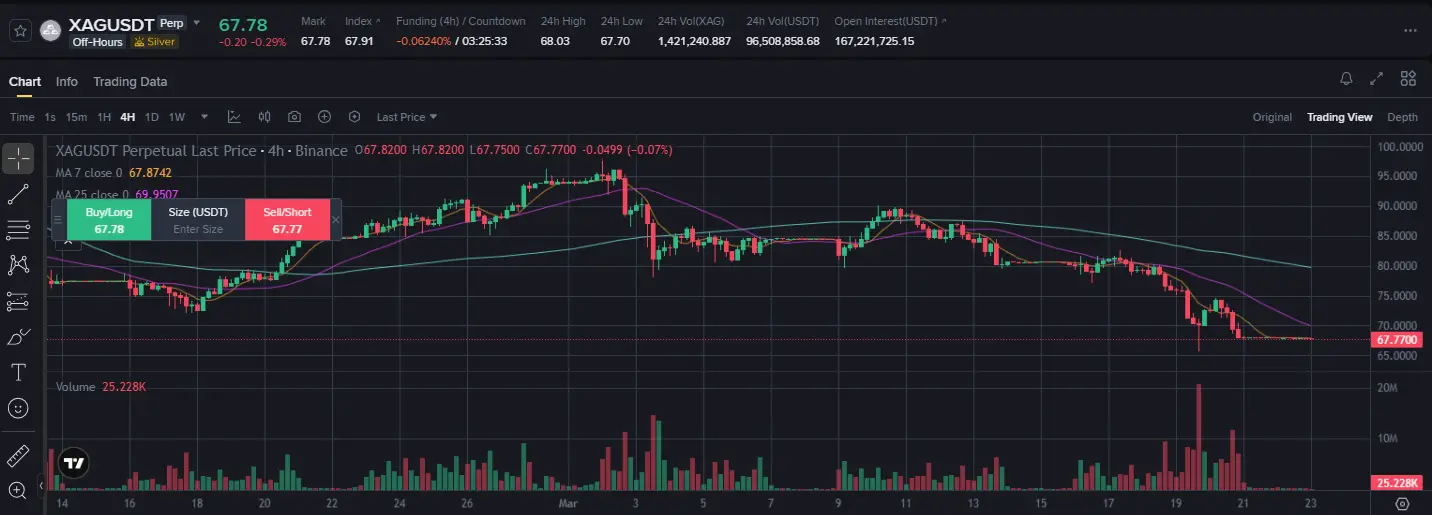Open the emoji icons tool
Screen dimensions: 1432x515
pyautogui.click(x=18, y=408)
